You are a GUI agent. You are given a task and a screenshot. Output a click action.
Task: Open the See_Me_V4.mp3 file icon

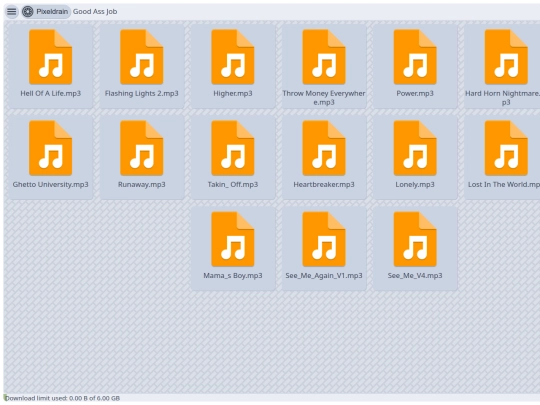tap(415, 239)
